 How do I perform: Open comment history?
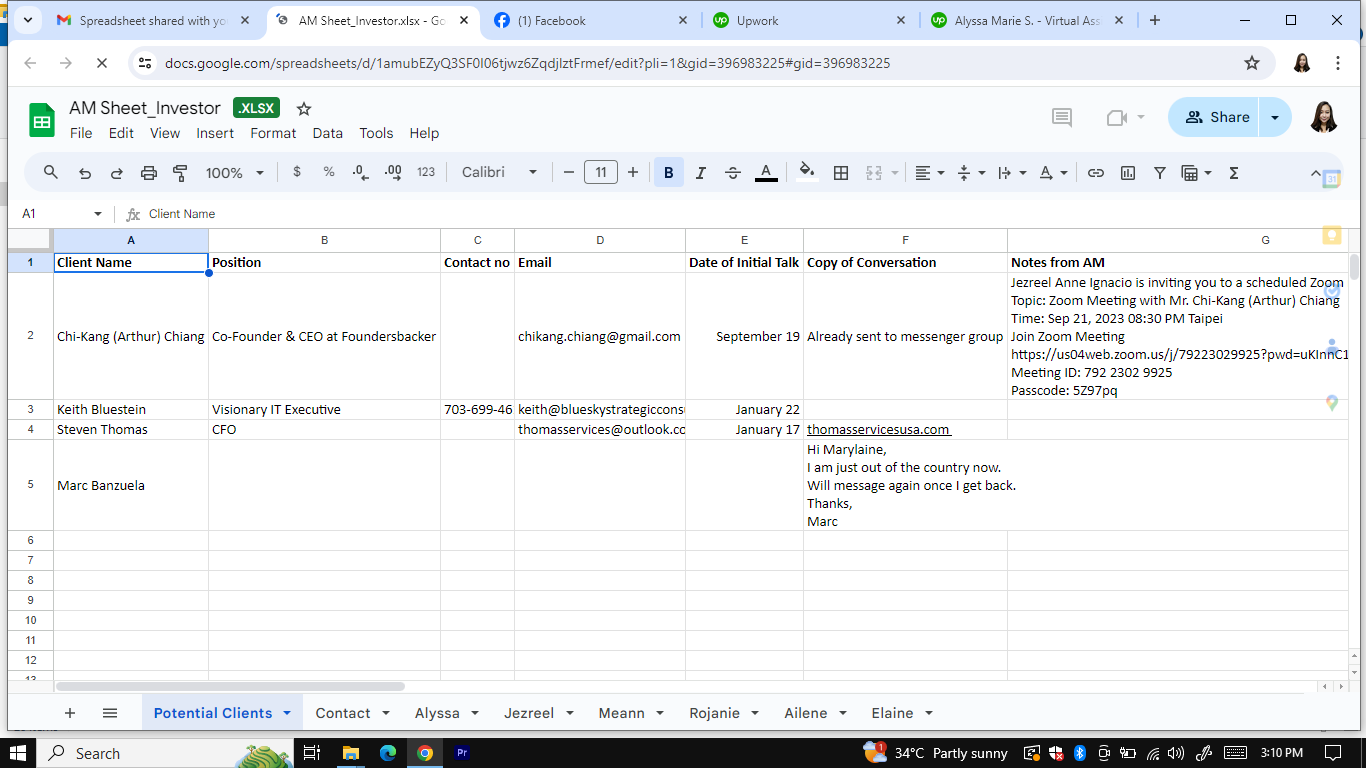[1062, 118]
